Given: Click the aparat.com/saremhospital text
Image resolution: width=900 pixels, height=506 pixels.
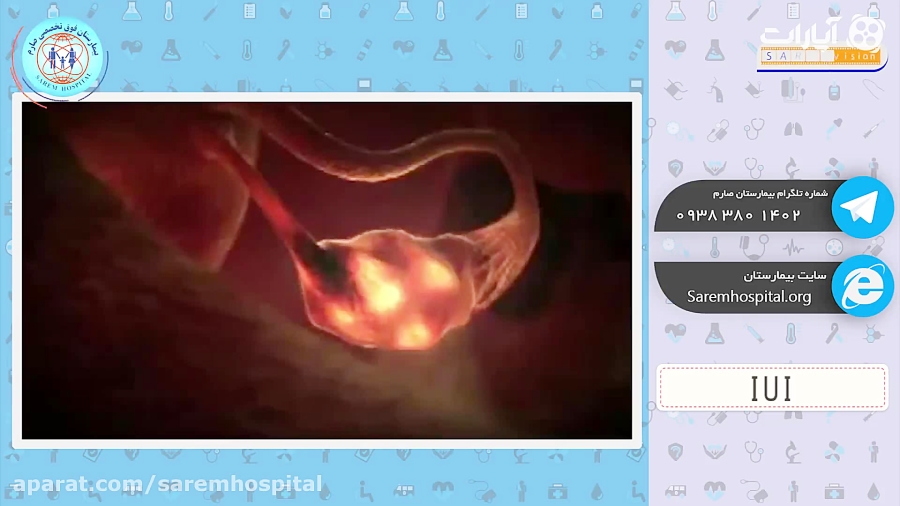Looking at the screenshot, I should (x=167, y=484).
